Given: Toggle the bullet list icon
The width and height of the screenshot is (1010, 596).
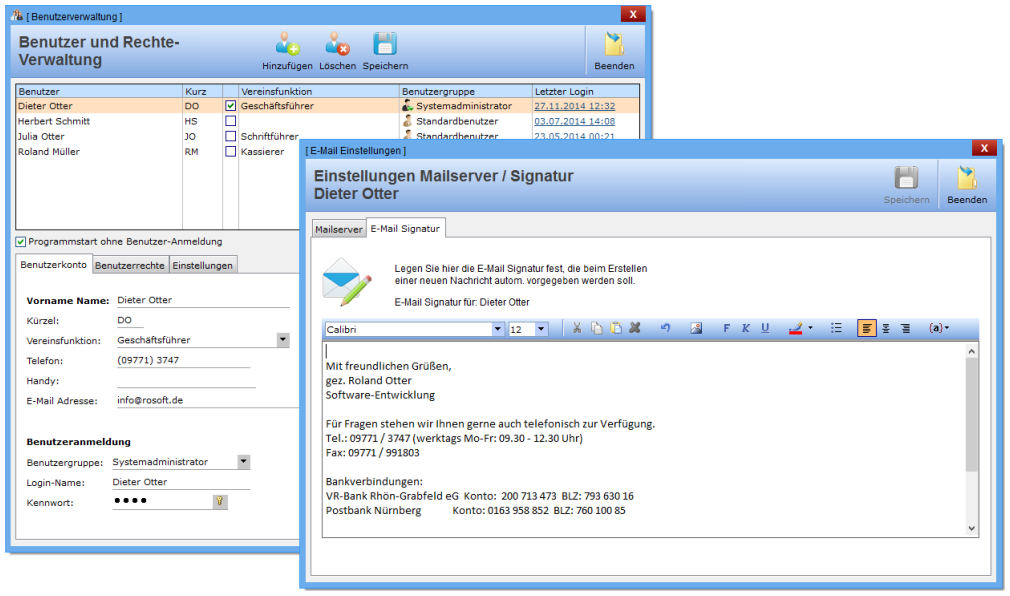Looking at the screenshot, I should pos(836,329).
